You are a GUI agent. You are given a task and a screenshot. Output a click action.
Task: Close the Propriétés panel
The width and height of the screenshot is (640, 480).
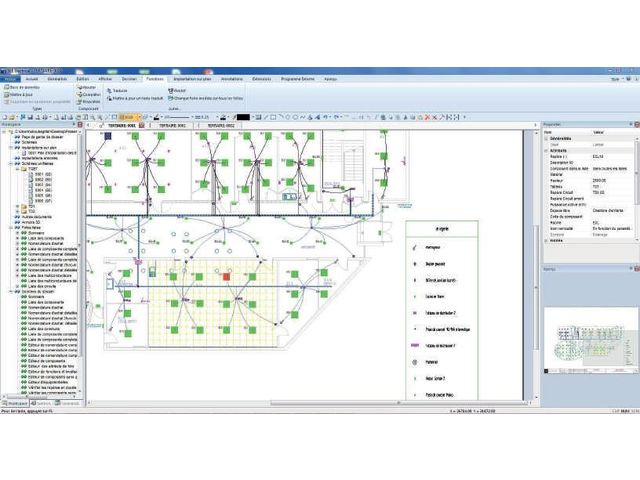635,124
